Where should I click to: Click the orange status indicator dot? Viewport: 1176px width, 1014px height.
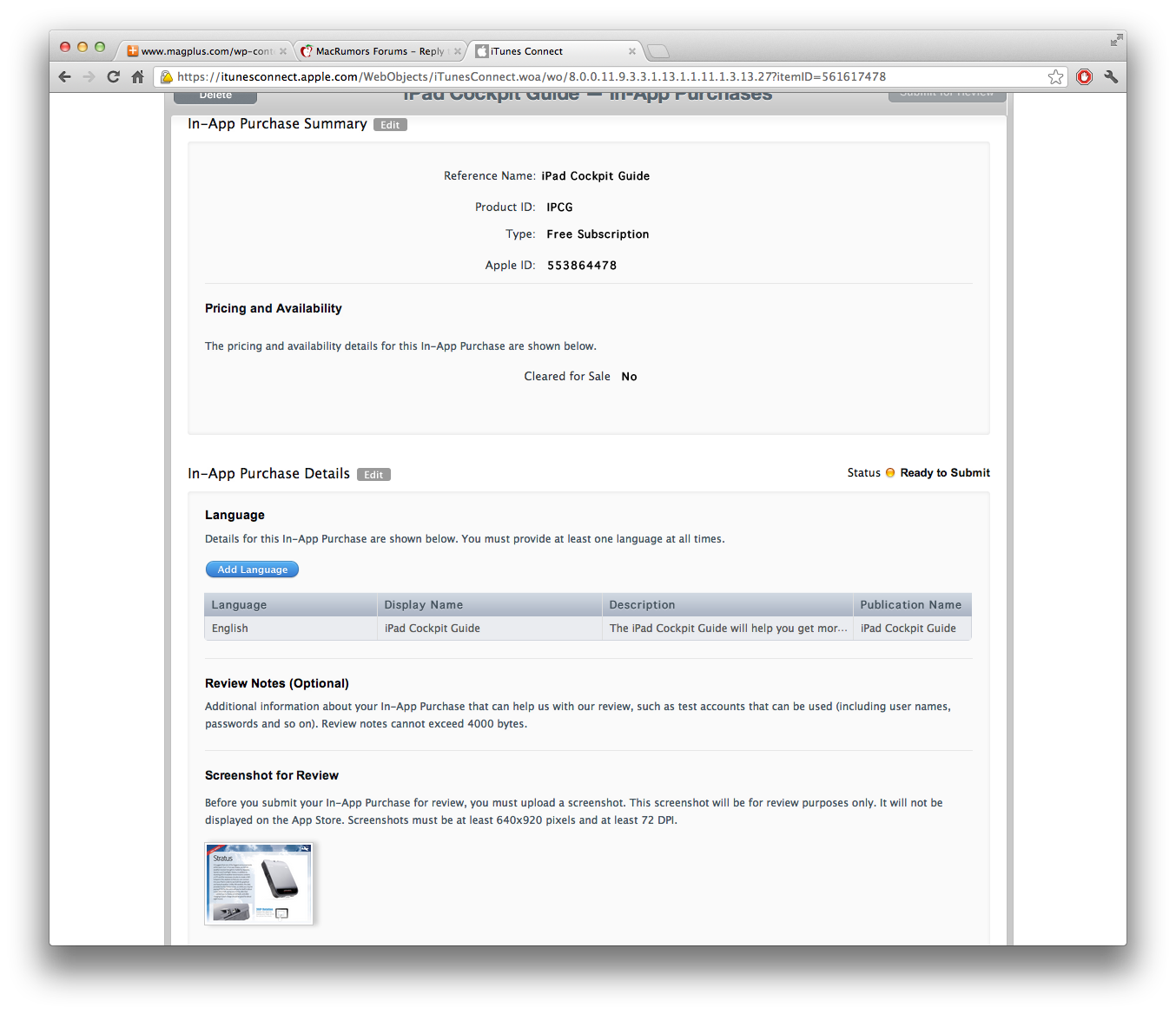[890, 473]
